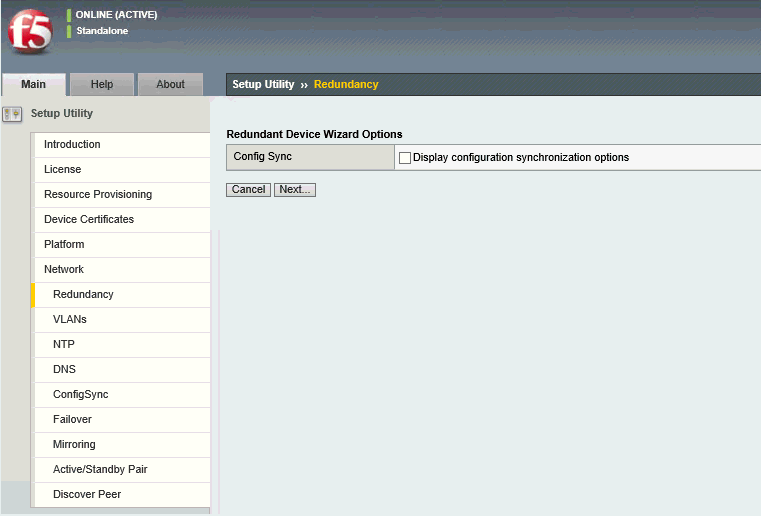Open the Main tab
Screen dimensions: 761x516
[33, 85]
